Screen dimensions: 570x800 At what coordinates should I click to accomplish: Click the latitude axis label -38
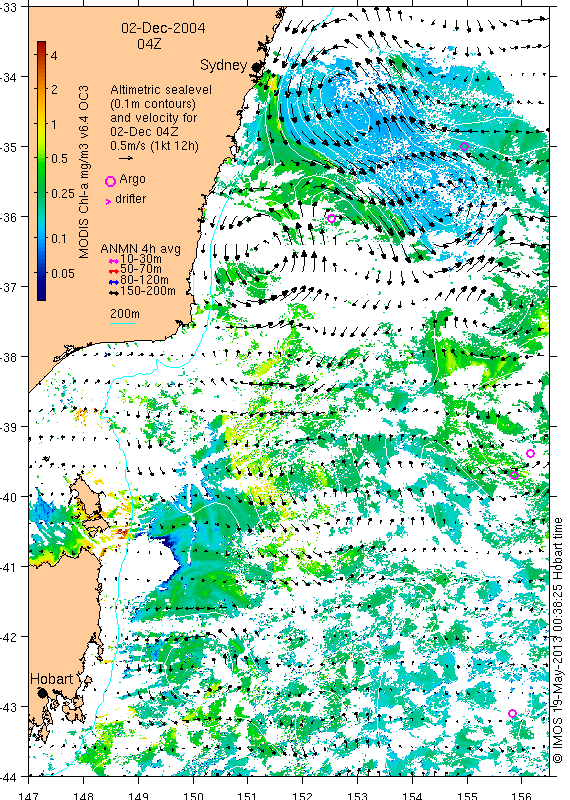coord(9,357)
